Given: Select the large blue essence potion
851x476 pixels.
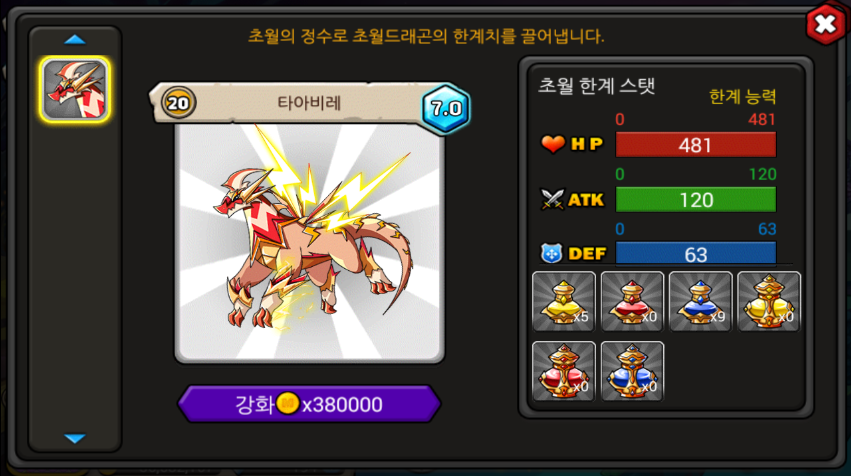Looking at the screenshot, I should click(632, 371).
